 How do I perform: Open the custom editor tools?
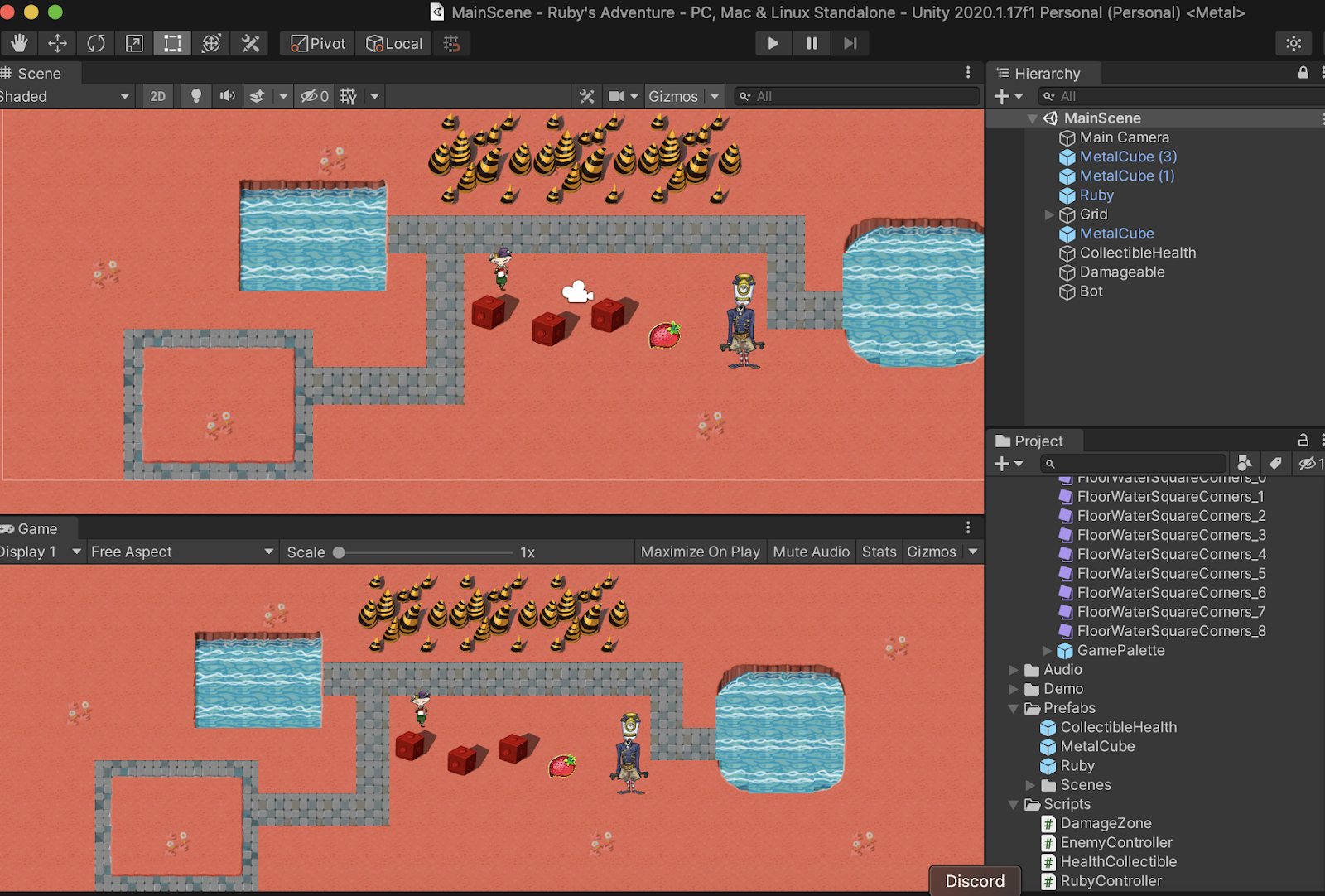[x=250, y=43]
